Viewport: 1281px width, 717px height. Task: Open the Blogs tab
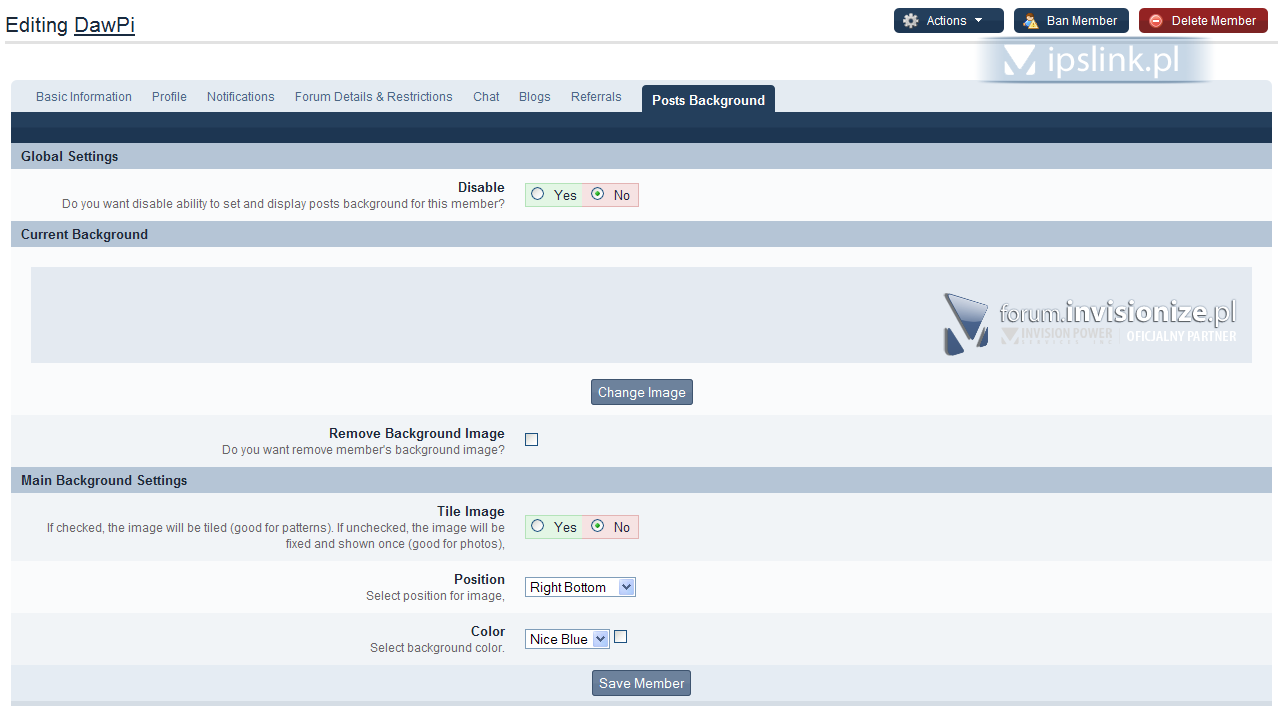[x=534, y=97]
